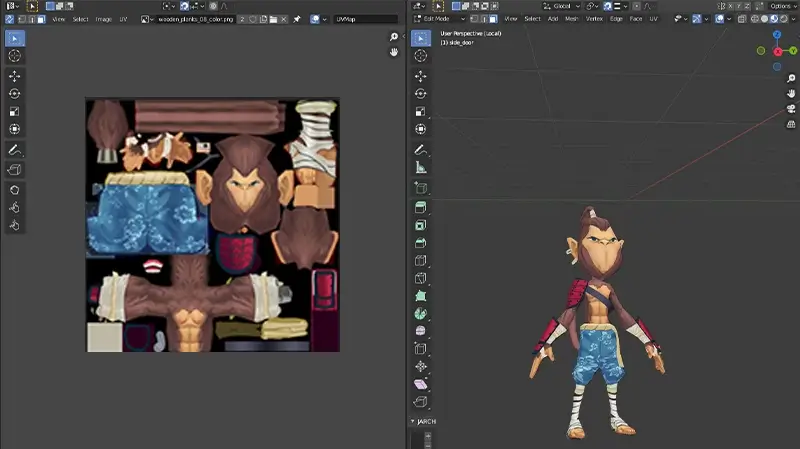The image size is (800, 449).
Task: Select the Shear tool
Action: click(x=420, y=384)
